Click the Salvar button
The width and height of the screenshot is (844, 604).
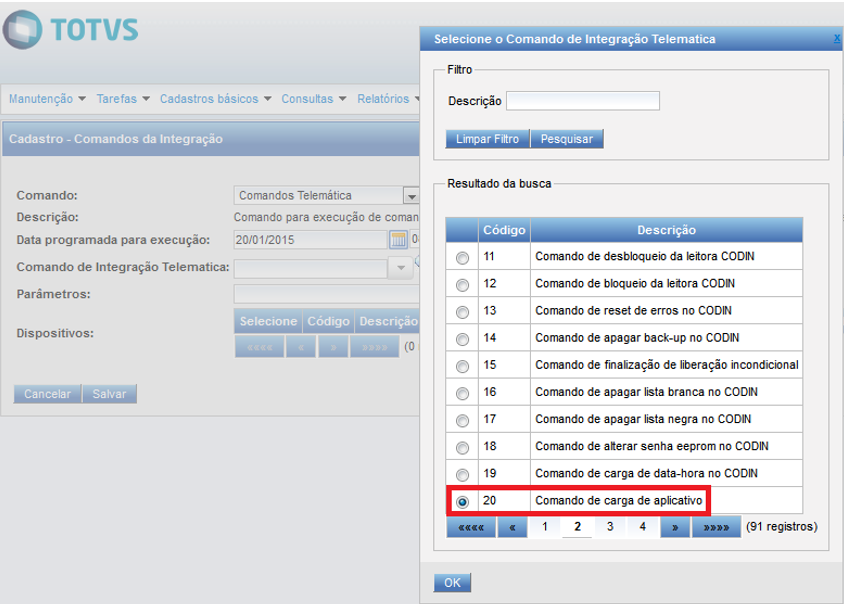(x=109, y=394)
